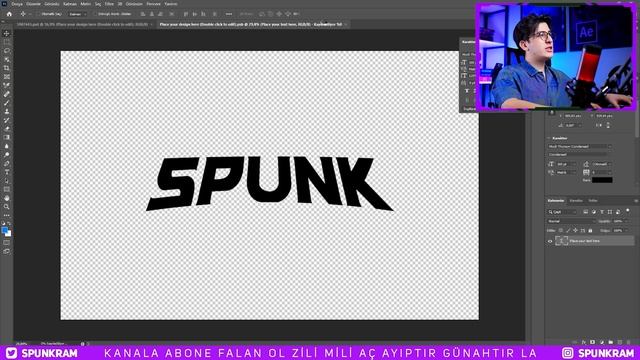Select the Hand tool
The height and width of the screenshot is (360, 640).
pos(7,198)
